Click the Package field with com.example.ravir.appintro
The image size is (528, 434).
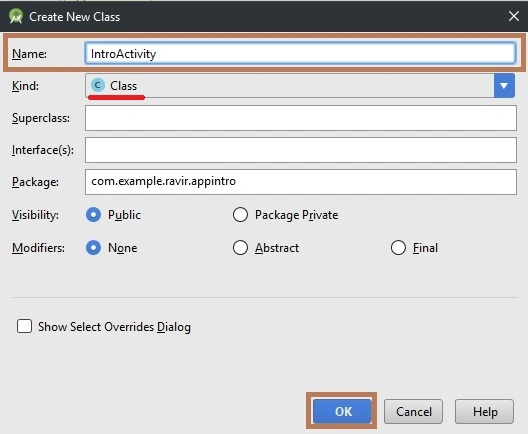tap(301, 182)
